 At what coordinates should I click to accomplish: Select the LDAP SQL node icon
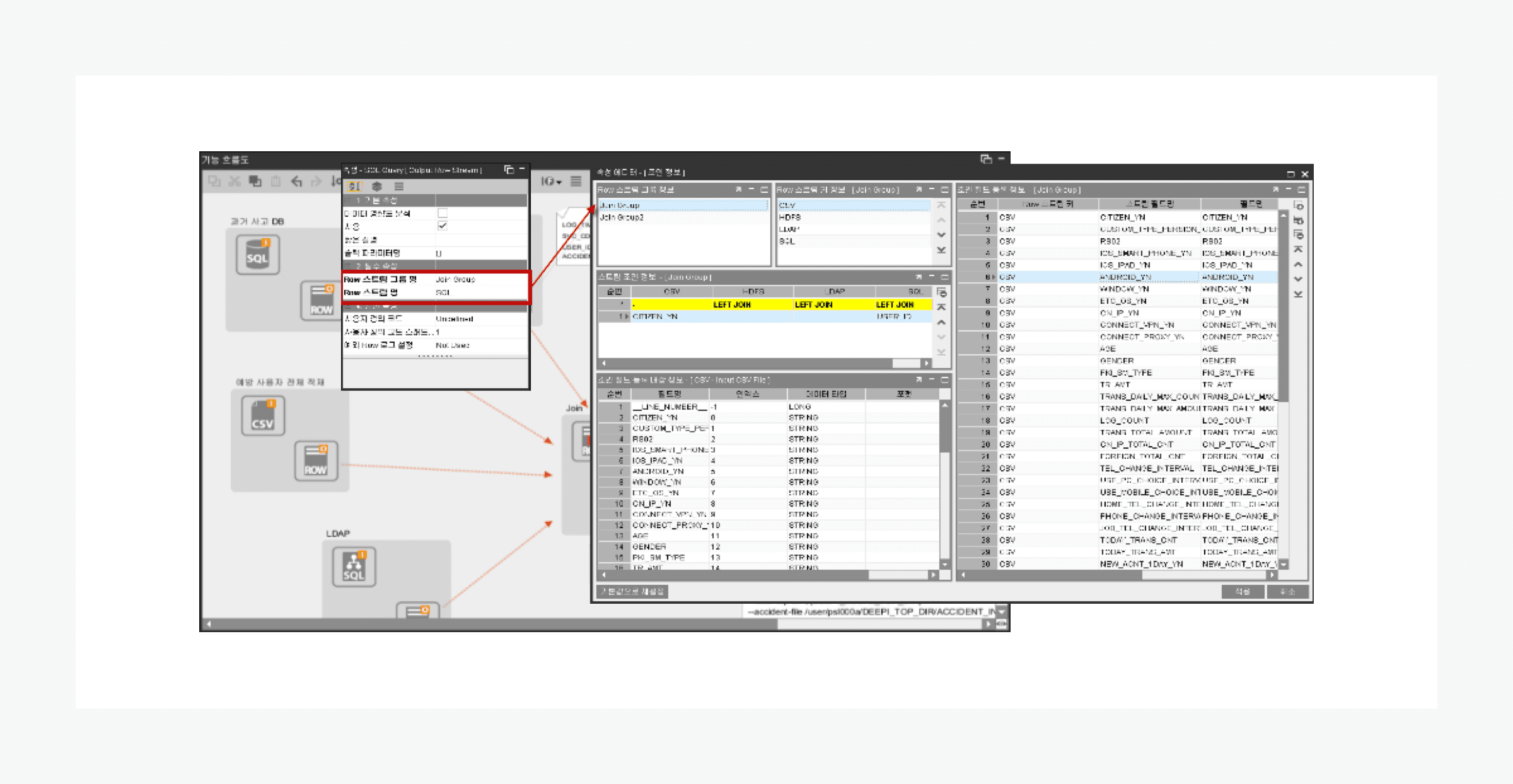pyautogui.click(x=354, y=566)
